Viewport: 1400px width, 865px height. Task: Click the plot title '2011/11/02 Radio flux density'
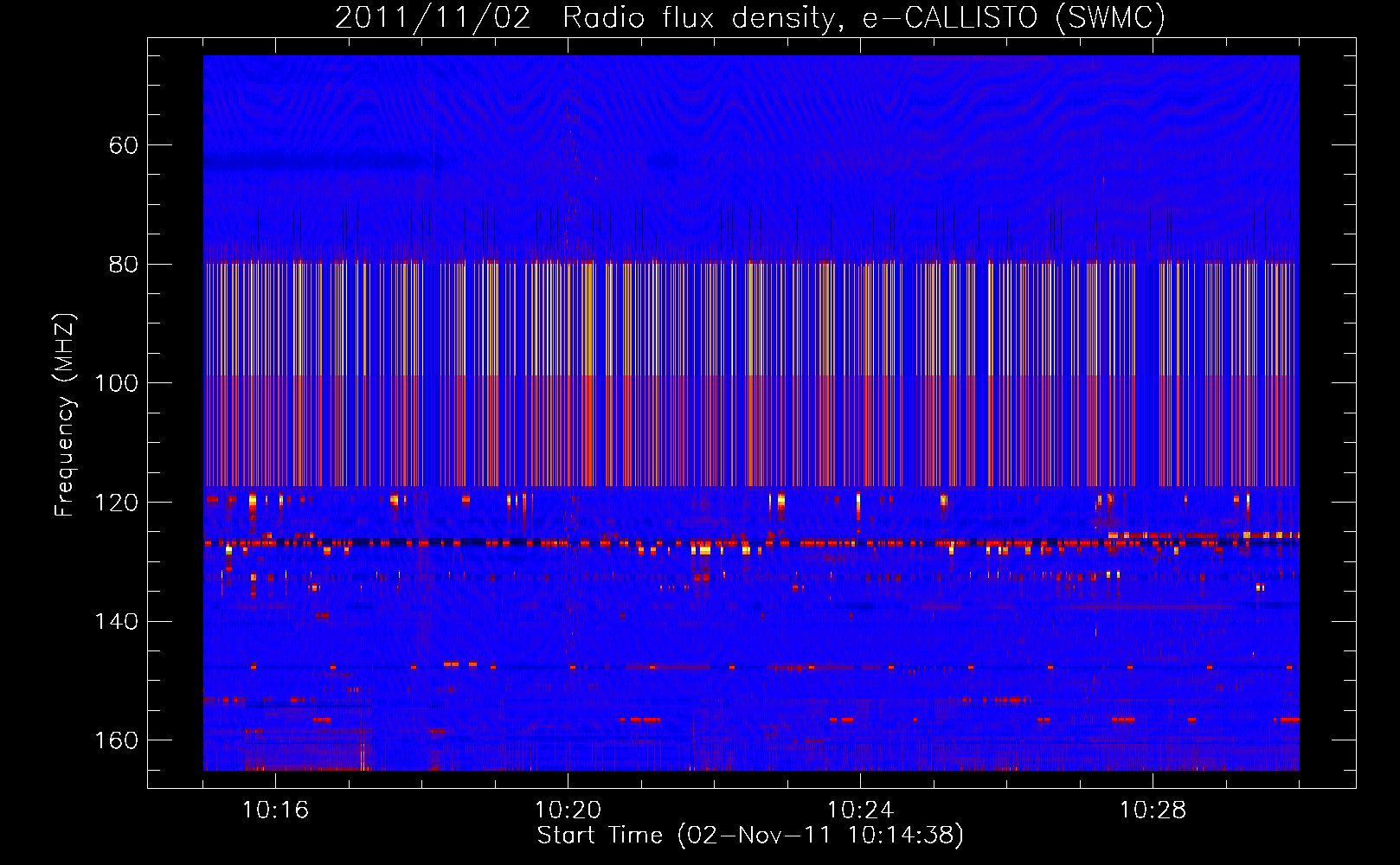click(750, 18)
